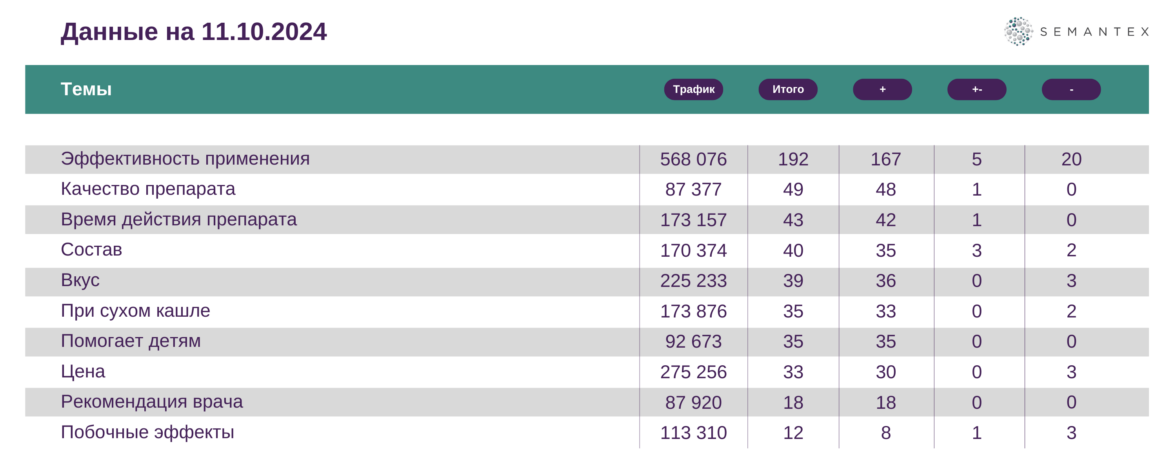Viewport: 1176px width, 466px height.
Task: Click the Данные на 11.10.2024 title
Action: [194, 32]
